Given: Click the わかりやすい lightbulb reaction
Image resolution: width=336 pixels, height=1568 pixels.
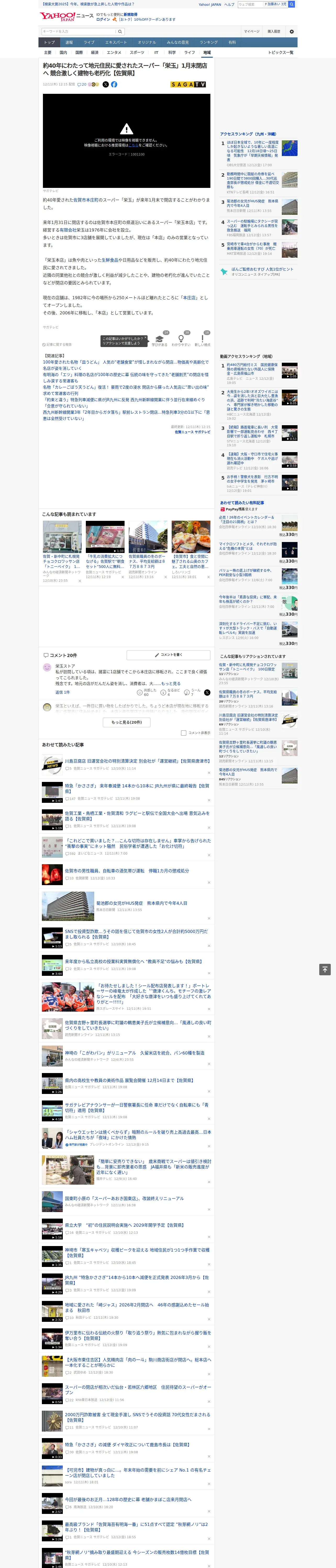Looking at the screenshot, I should click(181, 339).
